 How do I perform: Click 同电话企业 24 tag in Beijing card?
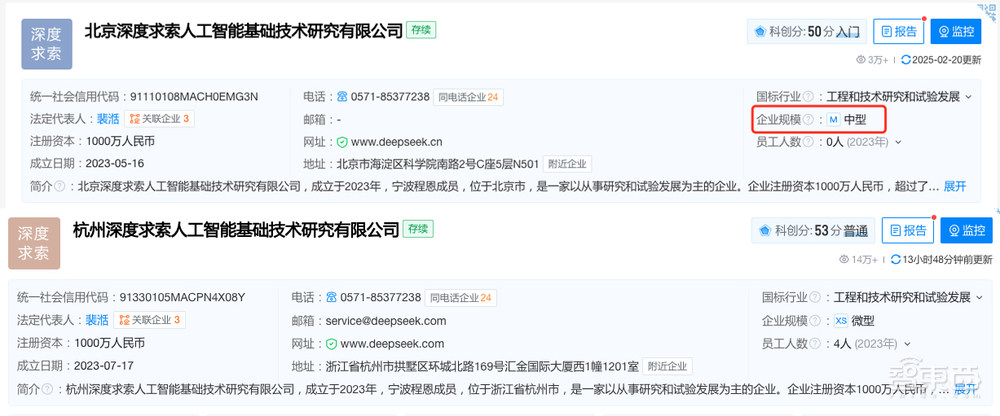pyautogui.click(x=469, y=97)
